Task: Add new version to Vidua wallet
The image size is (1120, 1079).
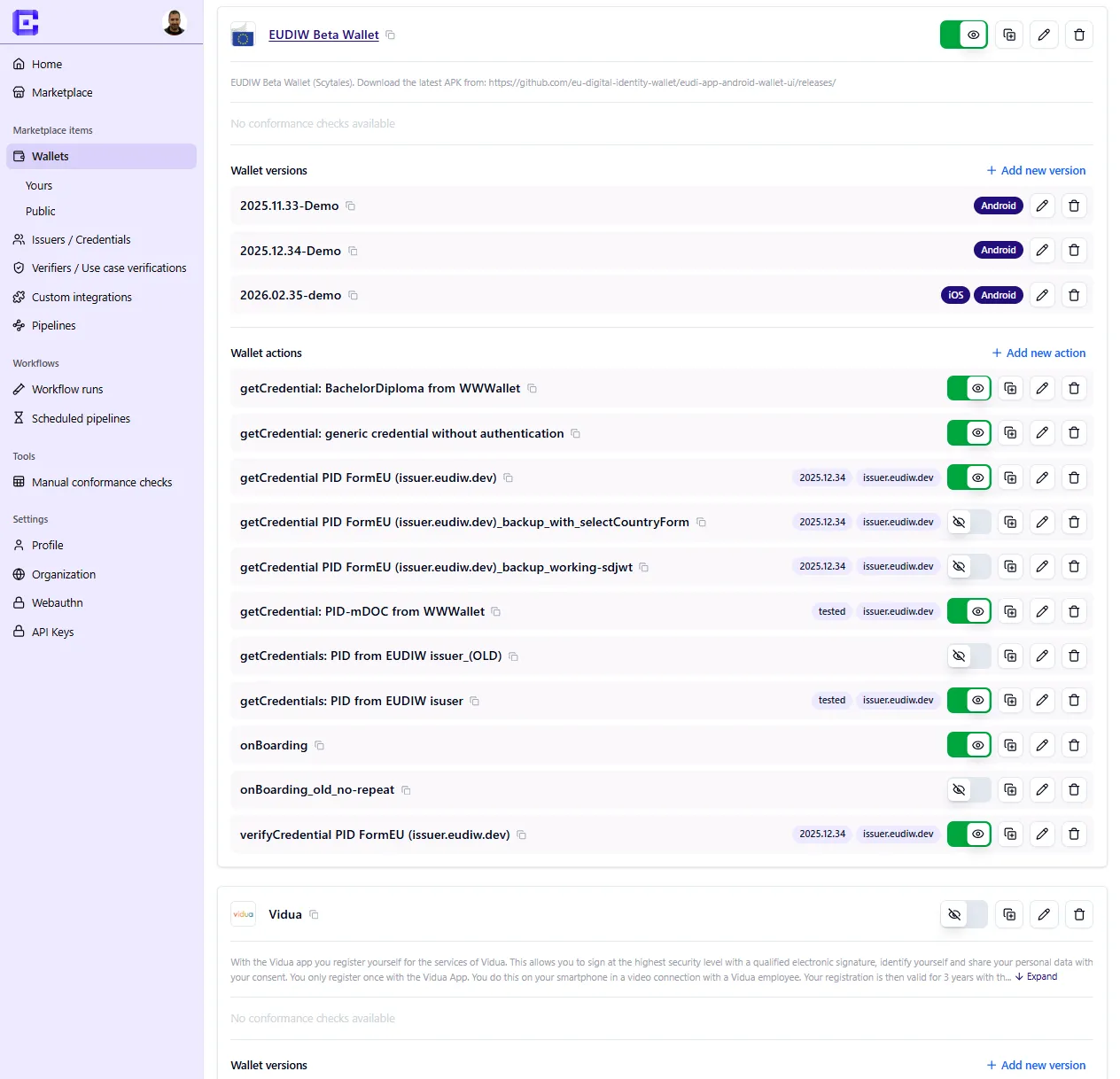Action: 1036,1065
